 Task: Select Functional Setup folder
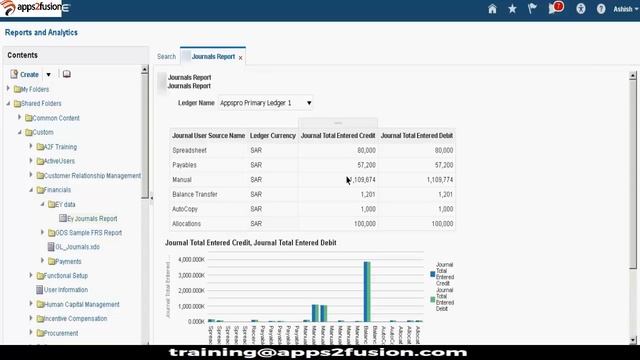pos(65,276)
